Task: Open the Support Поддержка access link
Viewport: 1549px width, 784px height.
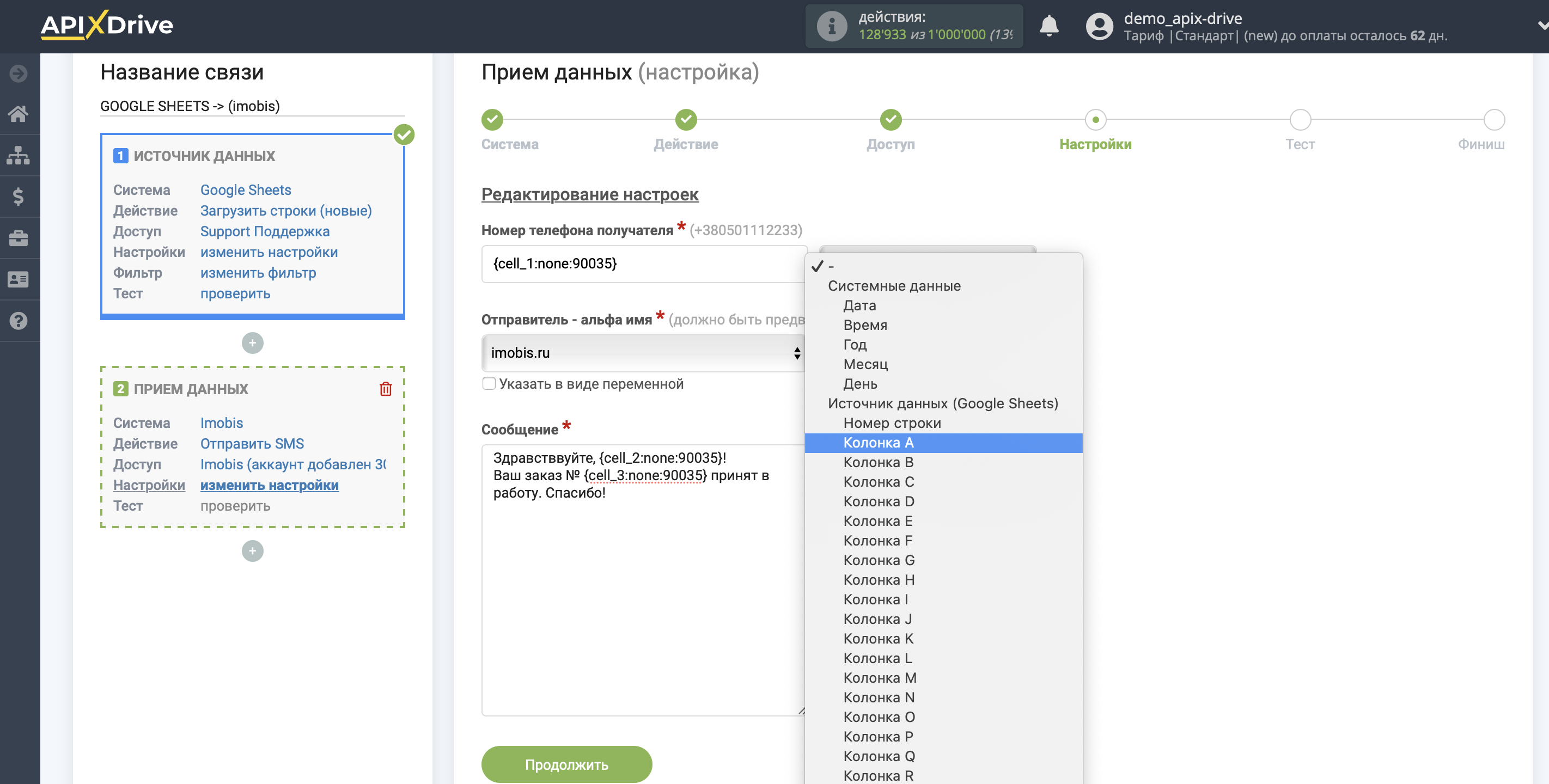Action: [x=265, y=231]
